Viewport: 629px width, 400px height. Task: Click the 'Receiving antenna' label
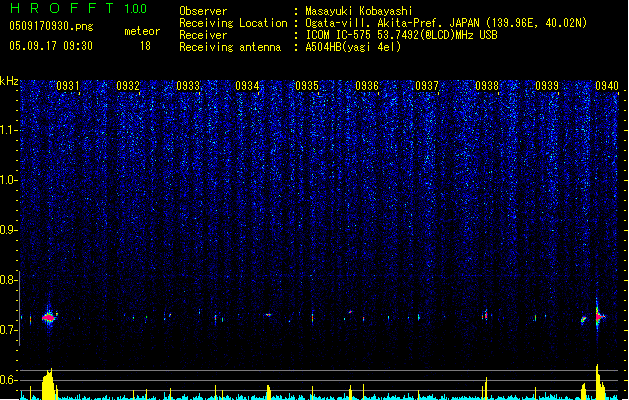point(230,47)
